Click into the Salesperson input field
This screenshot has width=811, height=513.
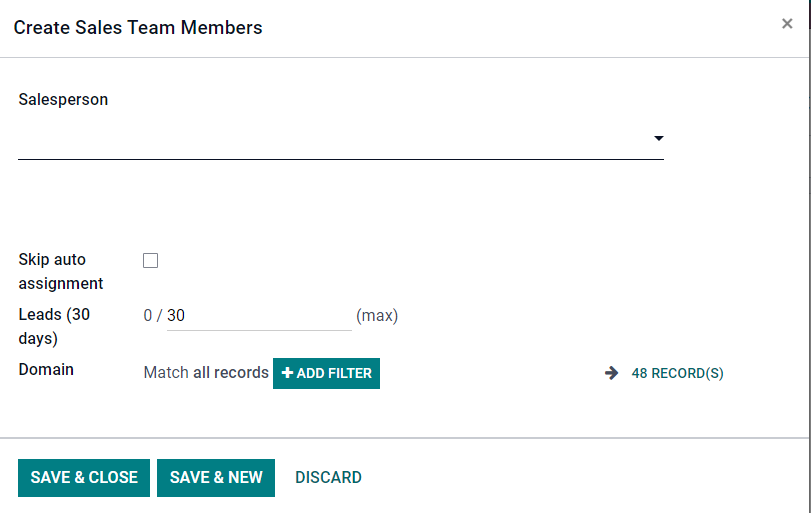[330, 139]
